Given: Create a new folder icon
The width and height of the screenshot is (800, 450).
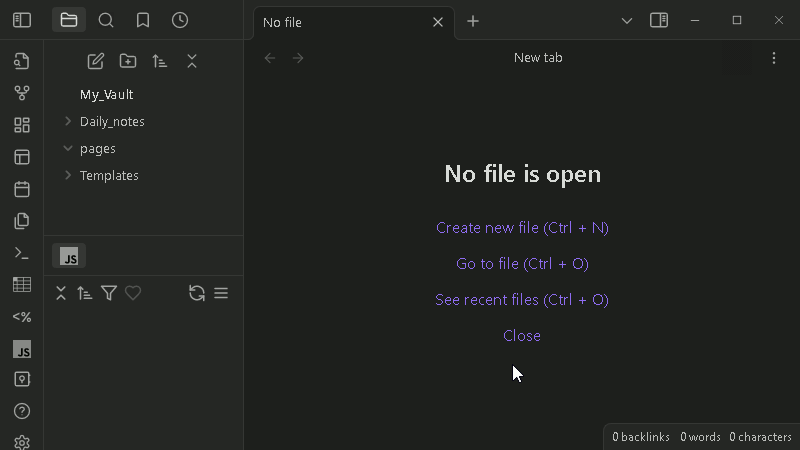Looking at the screenshot, I should [x=128, y=61].
